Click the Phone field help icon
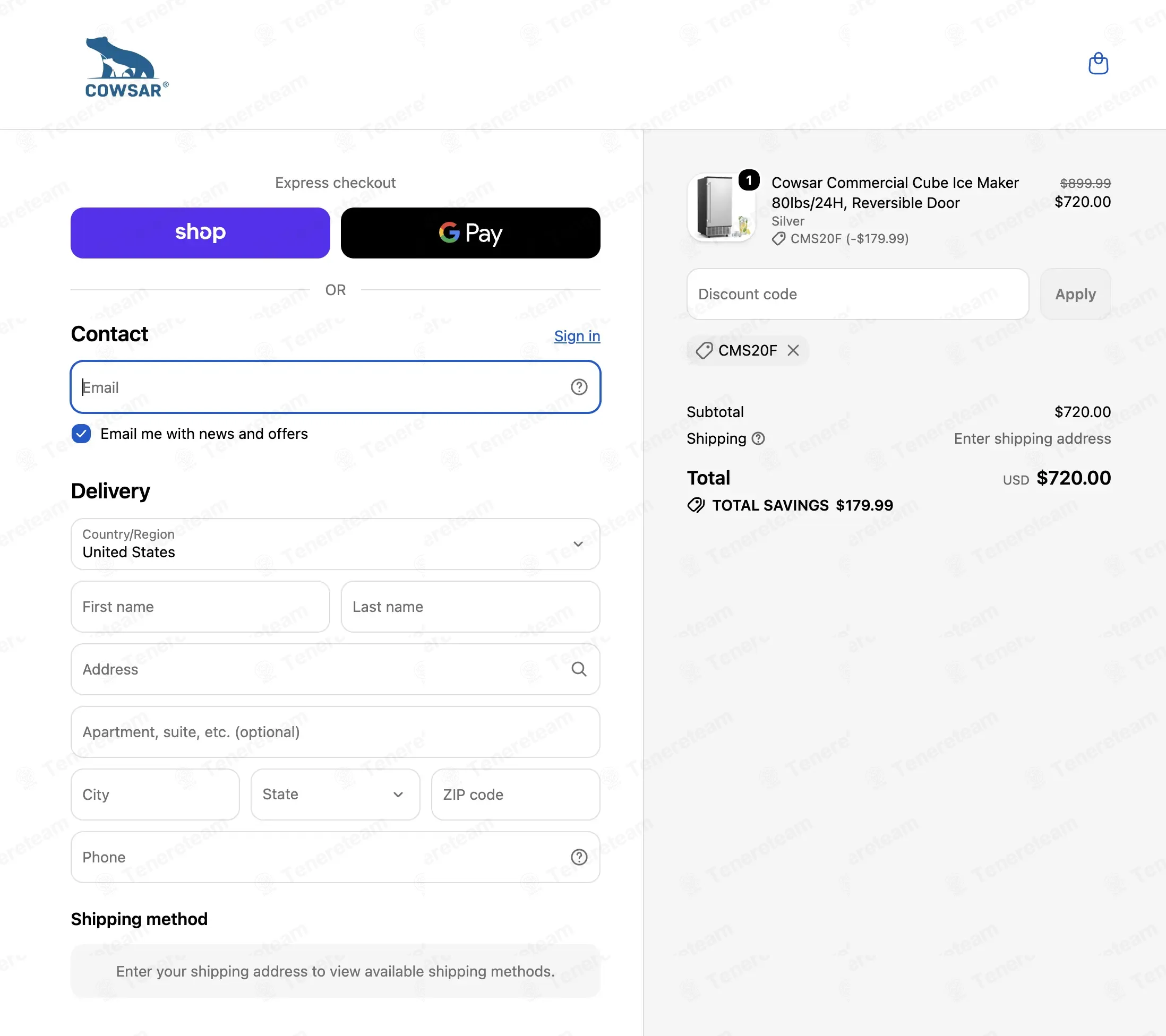The width and height of the screenshot is (1166, 1036). 578,857
